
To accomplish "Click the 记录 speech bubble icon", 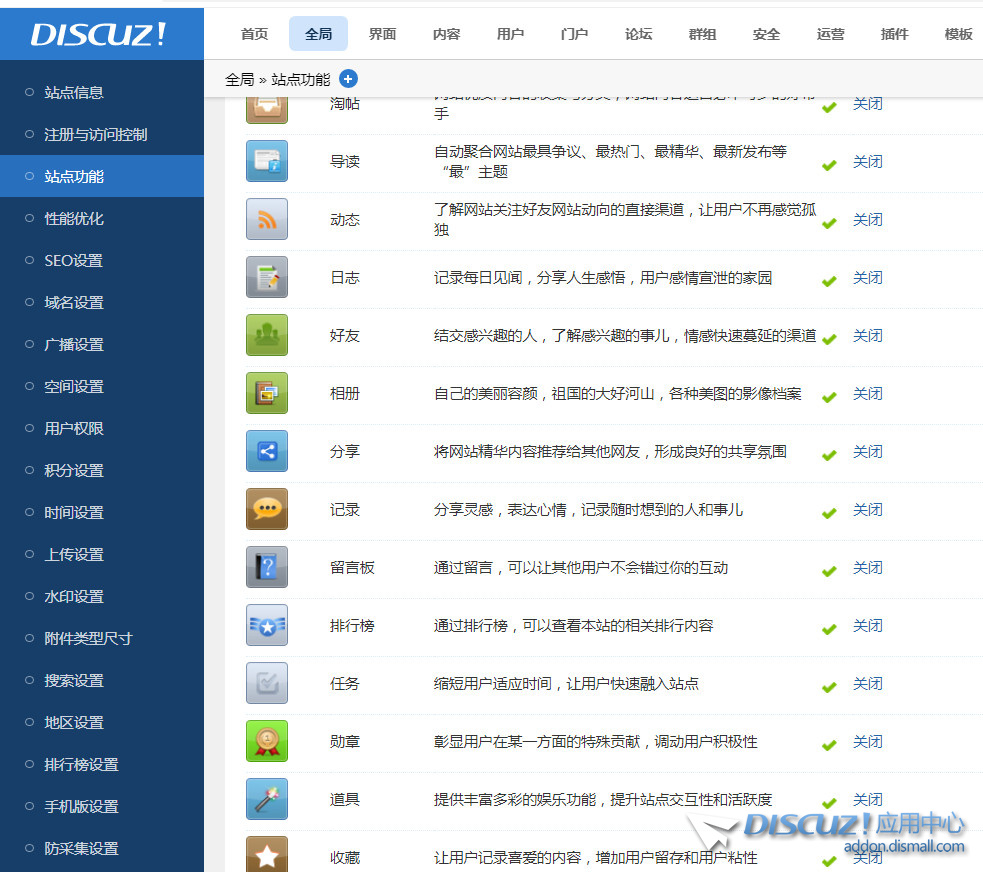I will tap(267, 509).
